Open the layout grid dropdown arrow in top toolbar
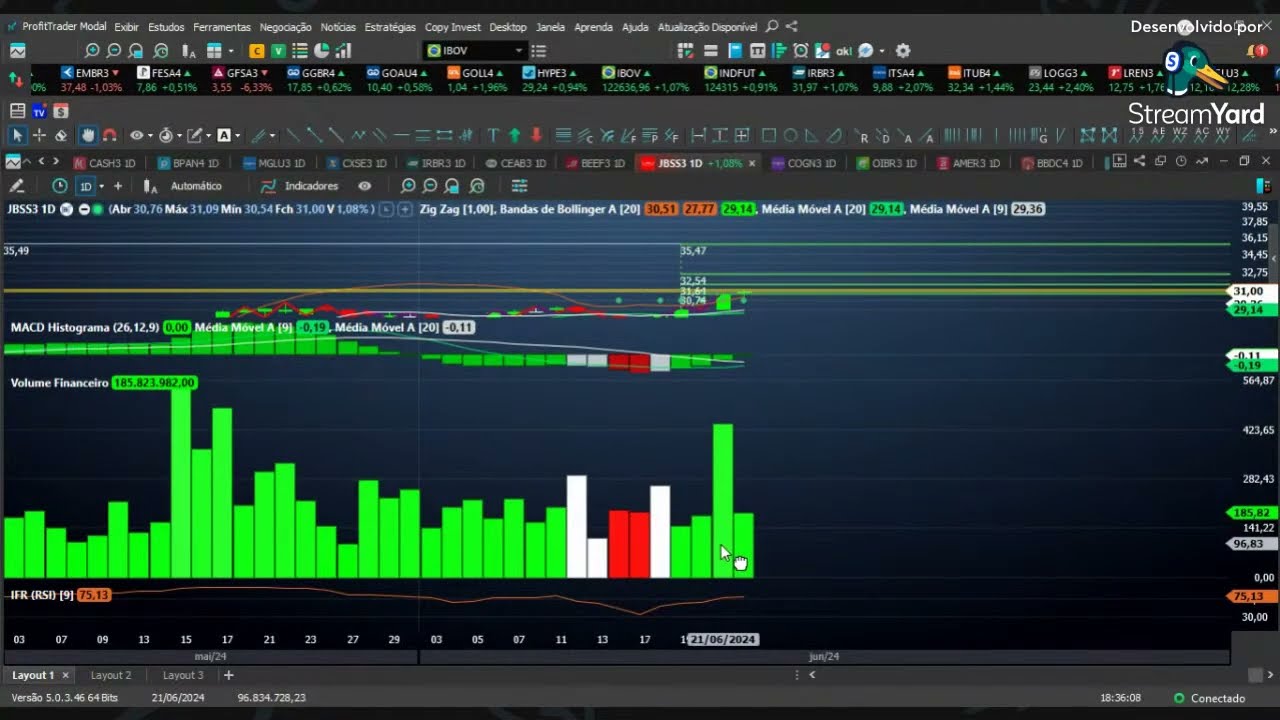 coord(230,51)
